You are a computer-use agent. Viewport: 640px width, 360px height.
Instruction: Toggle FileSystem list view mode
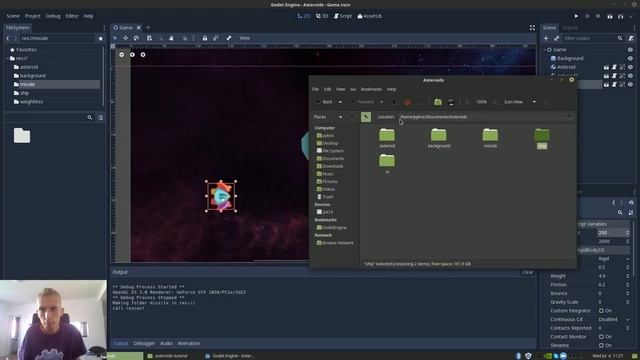click(x=100, y=118)
